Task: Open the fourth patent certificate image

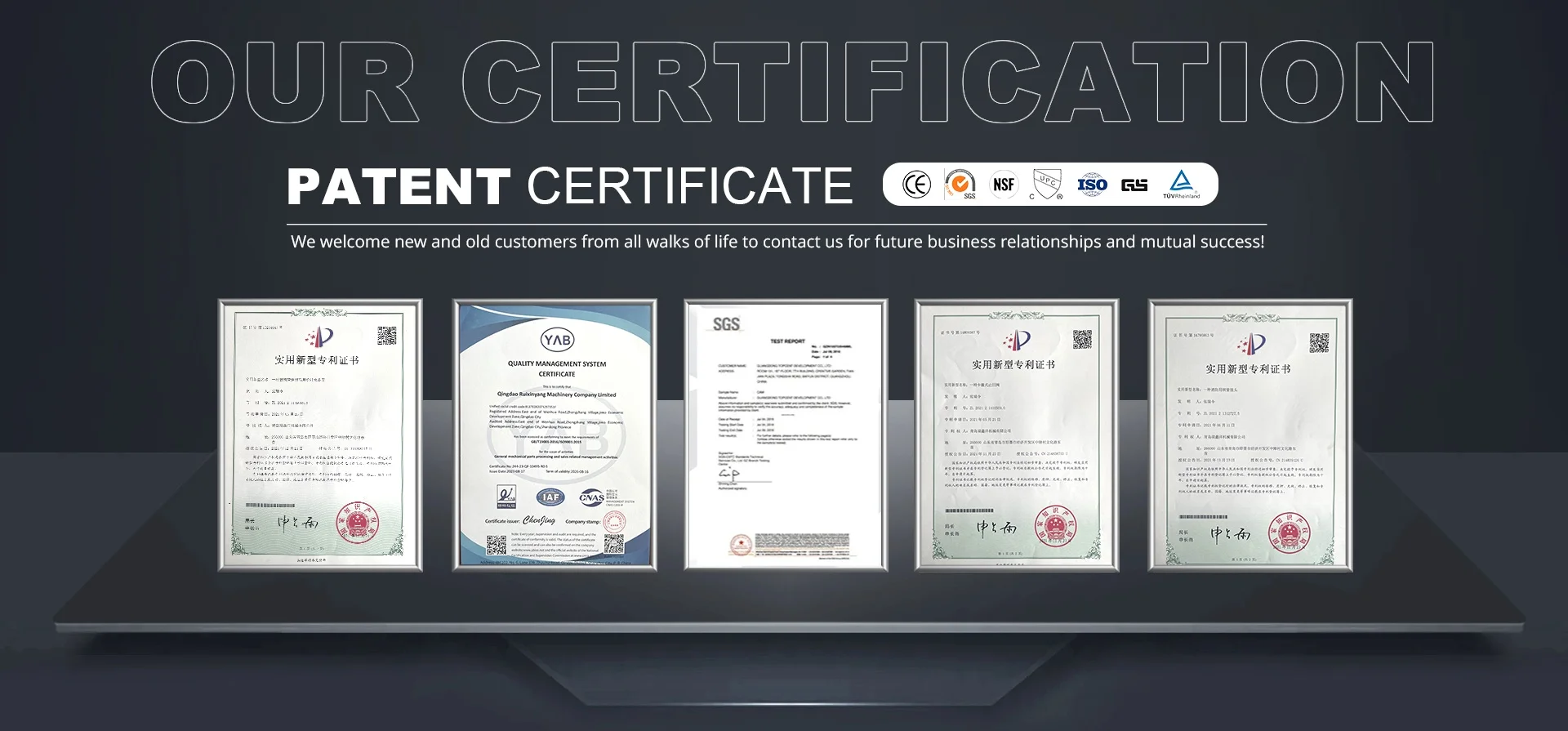Action: point(1017,435)
